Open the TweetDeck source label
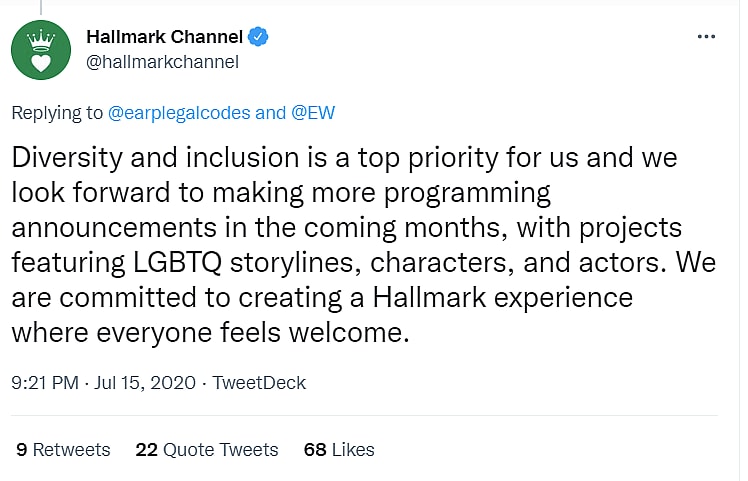The image size is (748, 481). coord(260,383)
